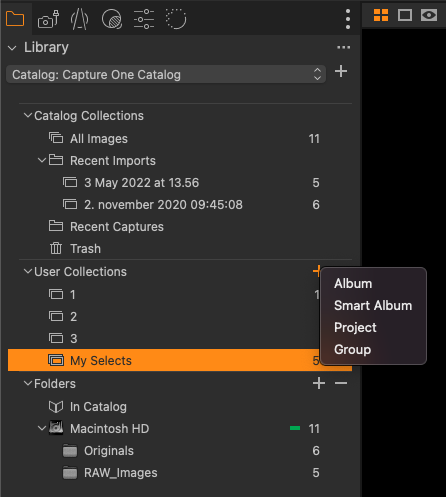This screenshot has width=446, height=497.
Task: Click the Originals folder icon
Action: click(70, 451)
